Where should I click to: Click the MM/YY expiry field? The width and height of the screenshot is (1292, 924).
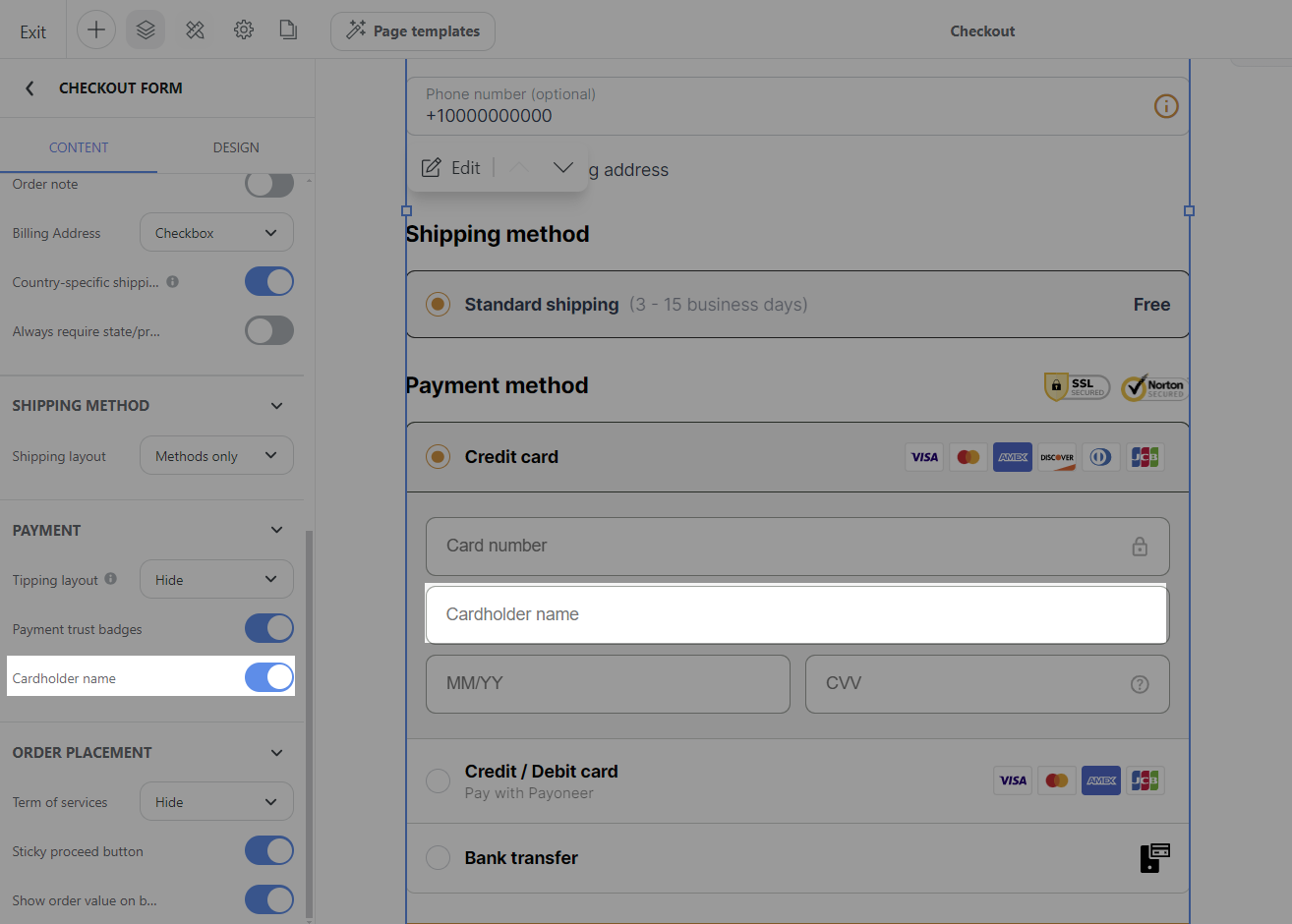pos(608,684)
